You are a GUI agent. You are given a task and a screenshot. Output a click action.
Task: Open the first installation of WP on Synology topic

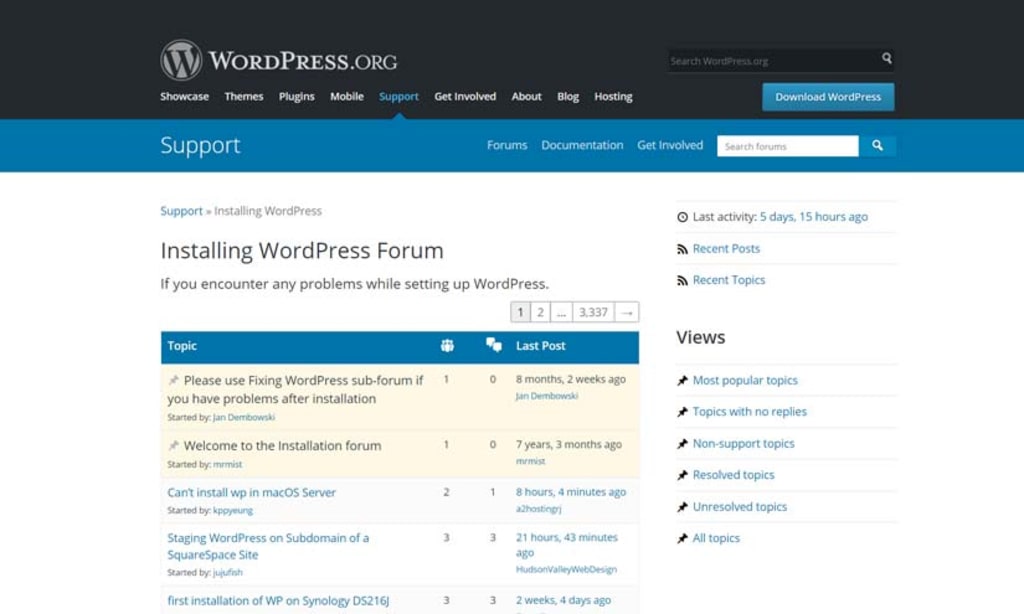[278, 601]
